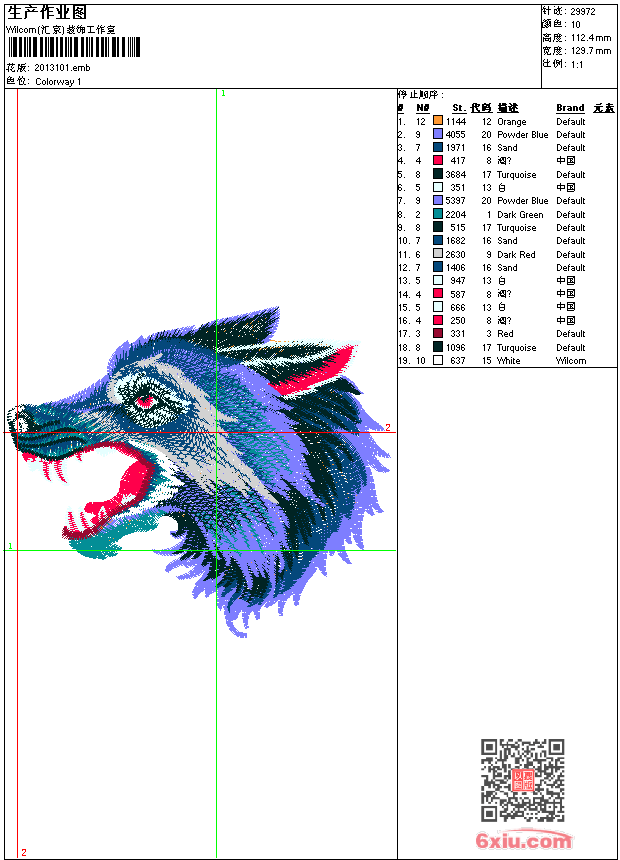Click the St. column header

[459, 108]
